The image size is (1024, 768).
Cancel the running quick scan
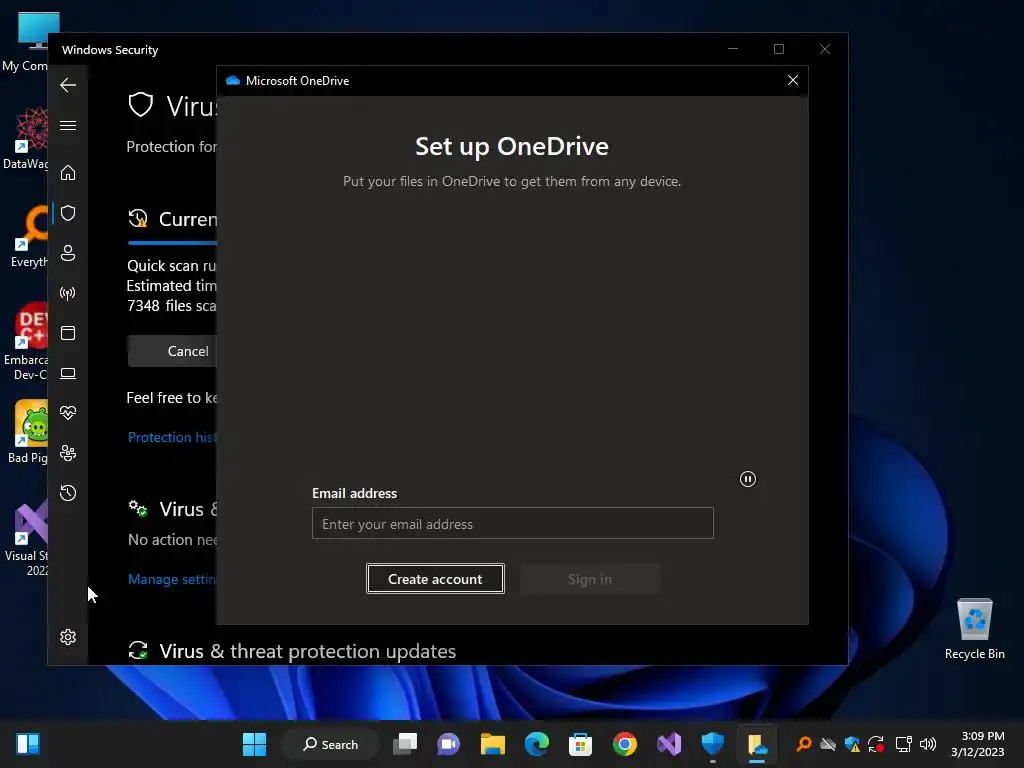(172, 351)
